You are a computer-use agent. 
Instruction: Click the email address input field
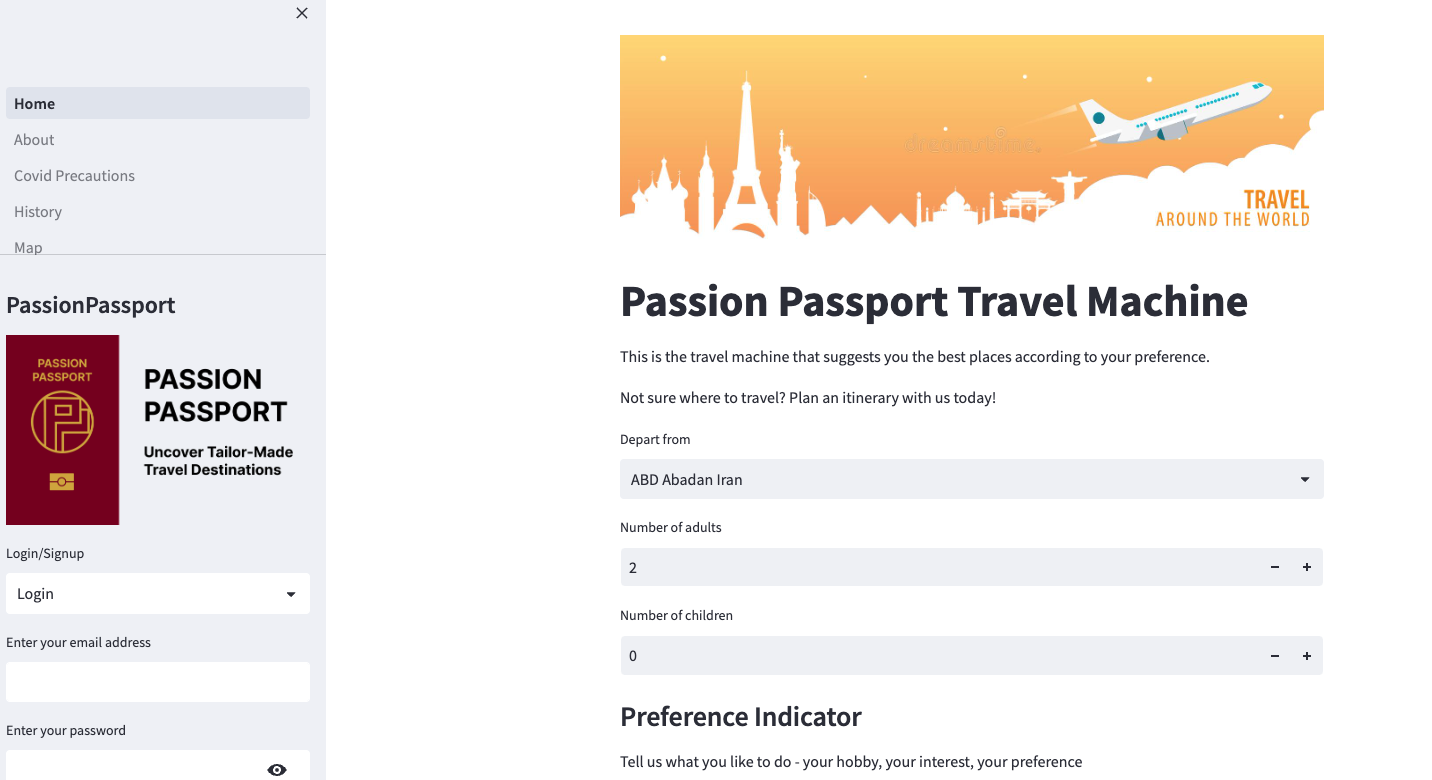pyautogui.click(x=158, y=681)
